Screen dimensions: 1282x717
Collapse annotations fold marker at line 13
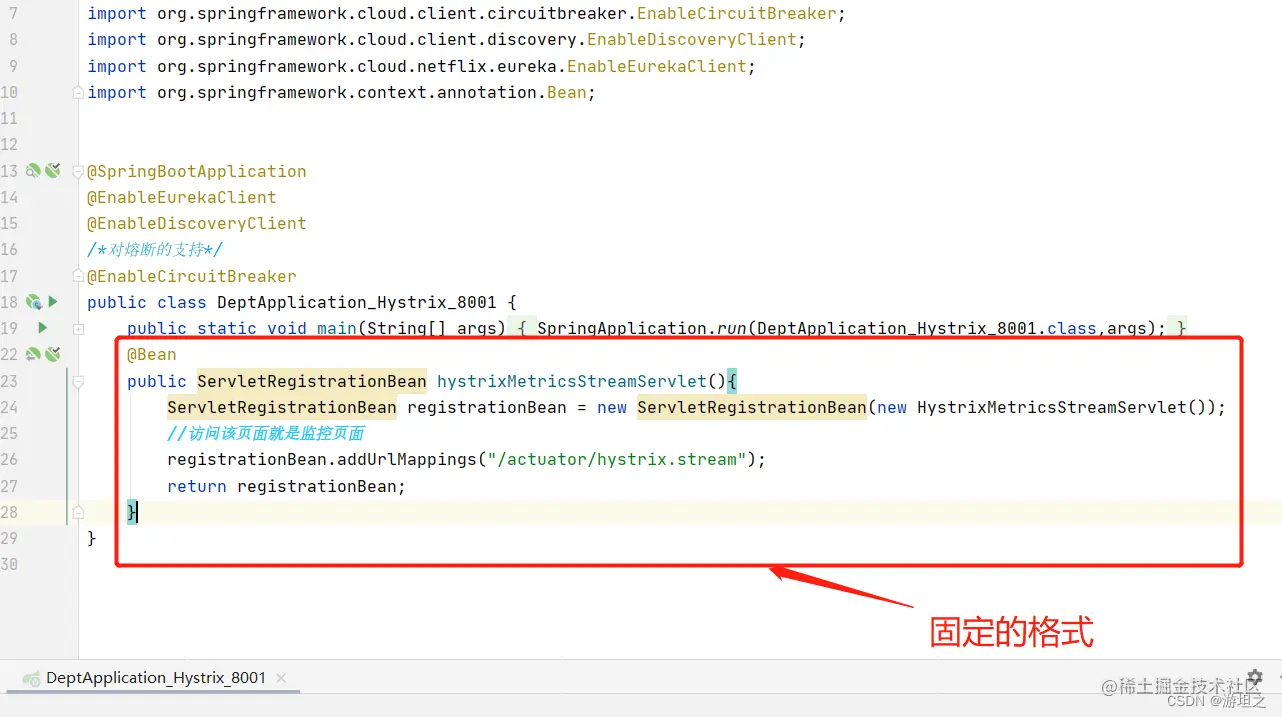78,172
